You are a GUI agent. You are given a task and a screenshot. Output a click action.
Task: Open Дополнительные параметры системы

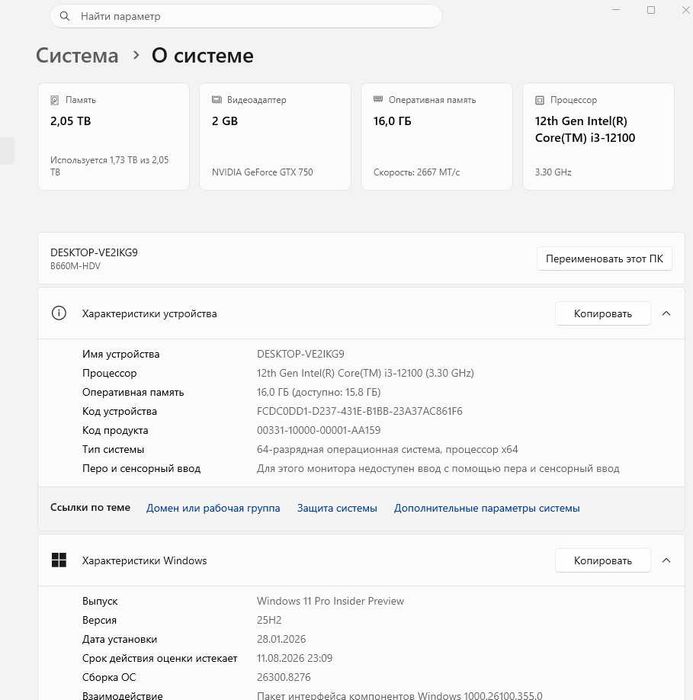click(486, 508)
